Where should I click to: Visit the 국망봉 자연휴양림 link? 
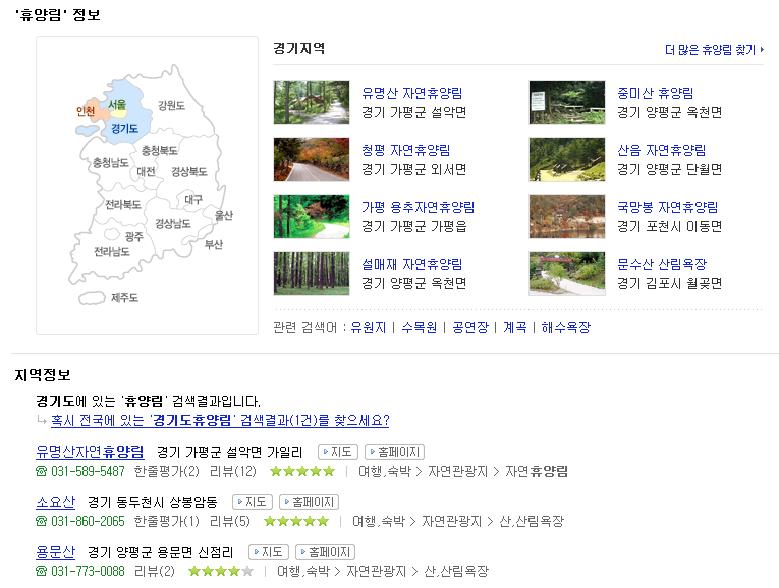[667, 207]
